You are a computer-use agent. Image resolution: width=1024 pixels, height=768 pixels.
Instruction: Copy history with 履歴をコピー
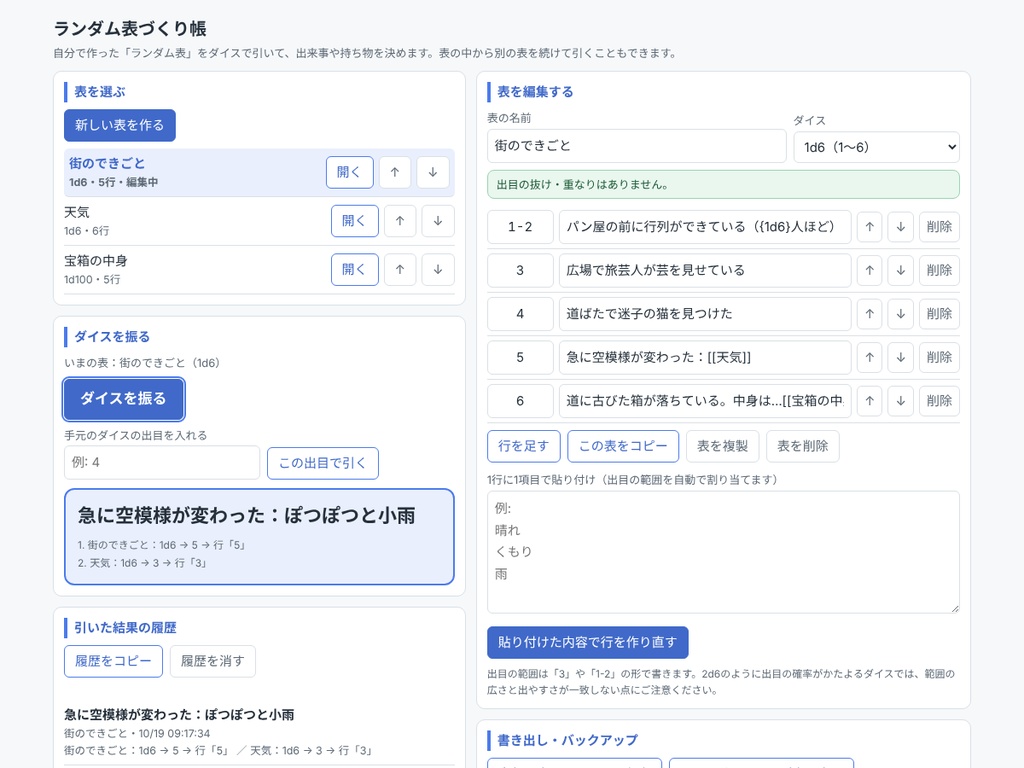tap(113, 661)
